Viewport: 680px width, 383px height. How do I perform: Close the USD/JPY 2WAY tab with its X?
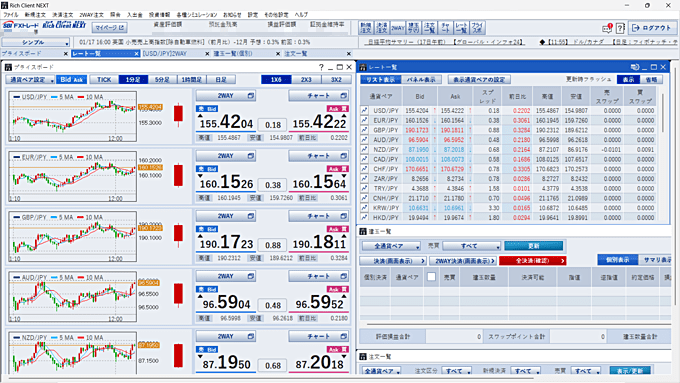pos(207,54)
